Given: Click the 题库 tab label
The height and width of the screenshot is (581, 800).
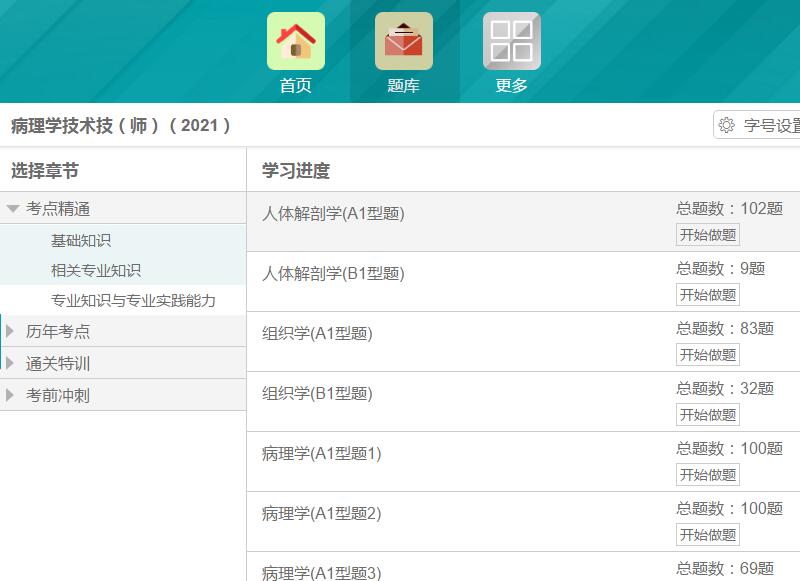Looking at the screenshot, I should [x=404, y=85].
